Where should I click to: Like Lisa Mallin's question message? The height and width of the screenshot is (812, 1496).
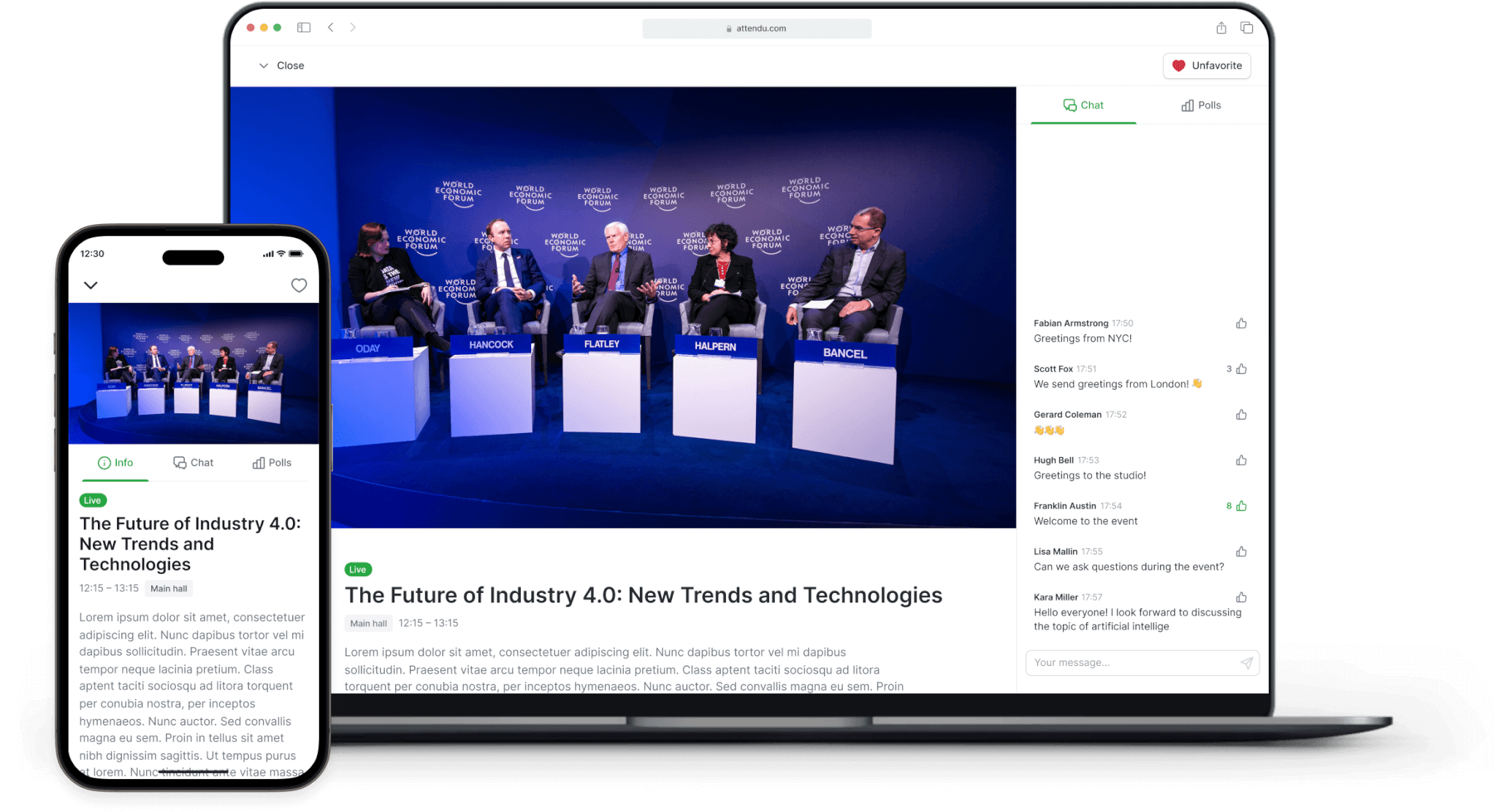coord(1241,551)
